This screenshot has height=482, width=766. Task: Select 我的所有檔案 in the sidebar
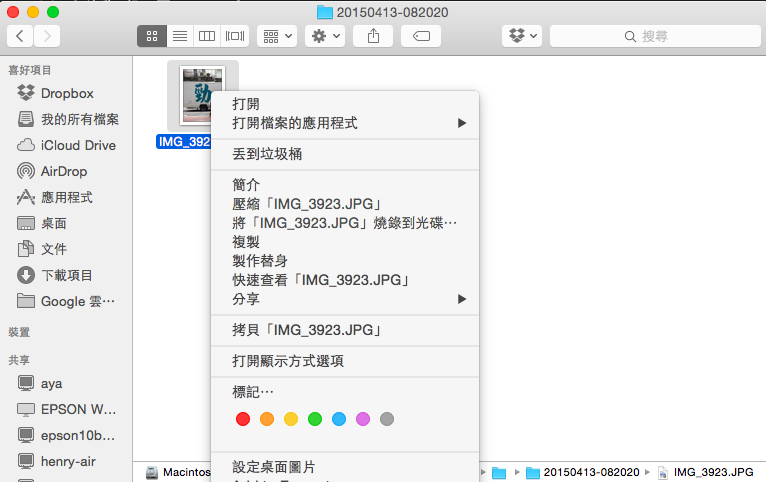66,119
